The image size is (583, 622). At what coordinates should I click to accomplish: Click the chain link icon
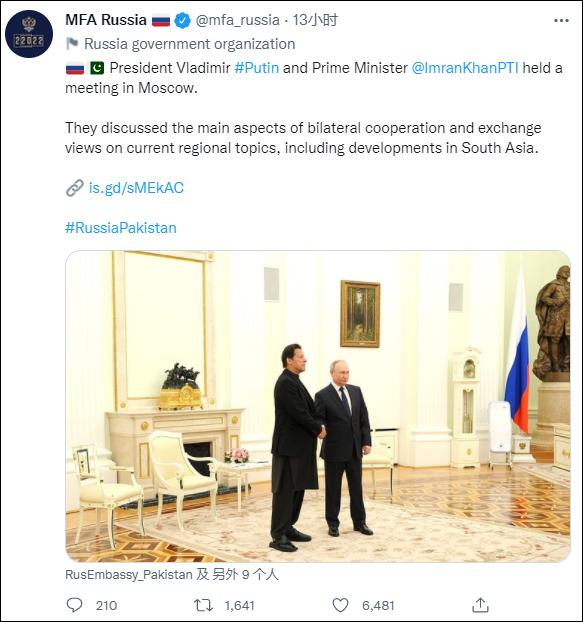point(75,188)
